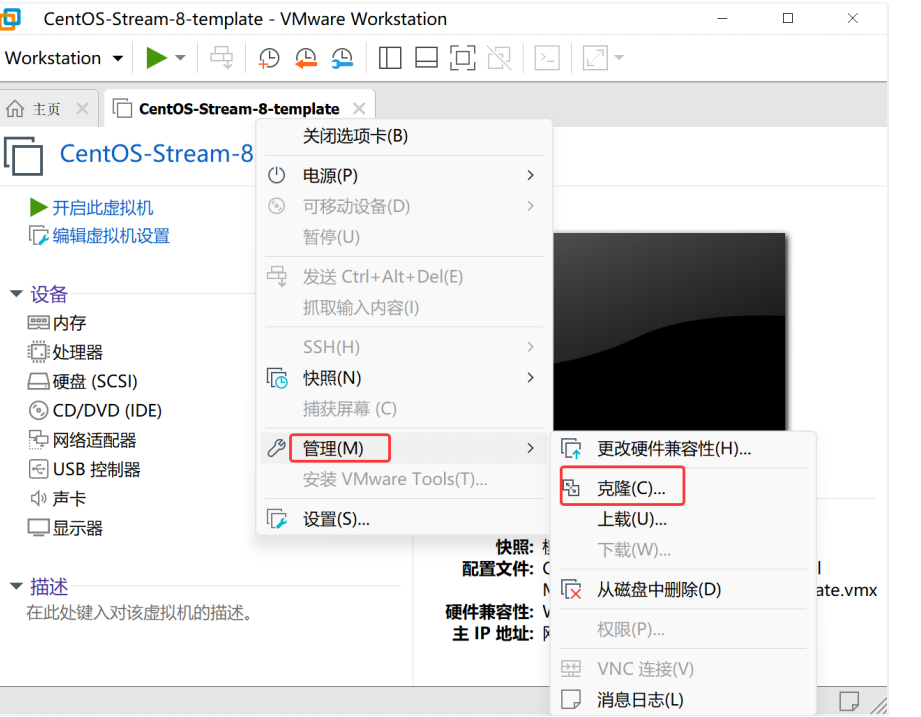Image resolution: width=921 pixels, height=717 pixels.
Task: Open the 快照(N) submenu
Action: [404, 378]
